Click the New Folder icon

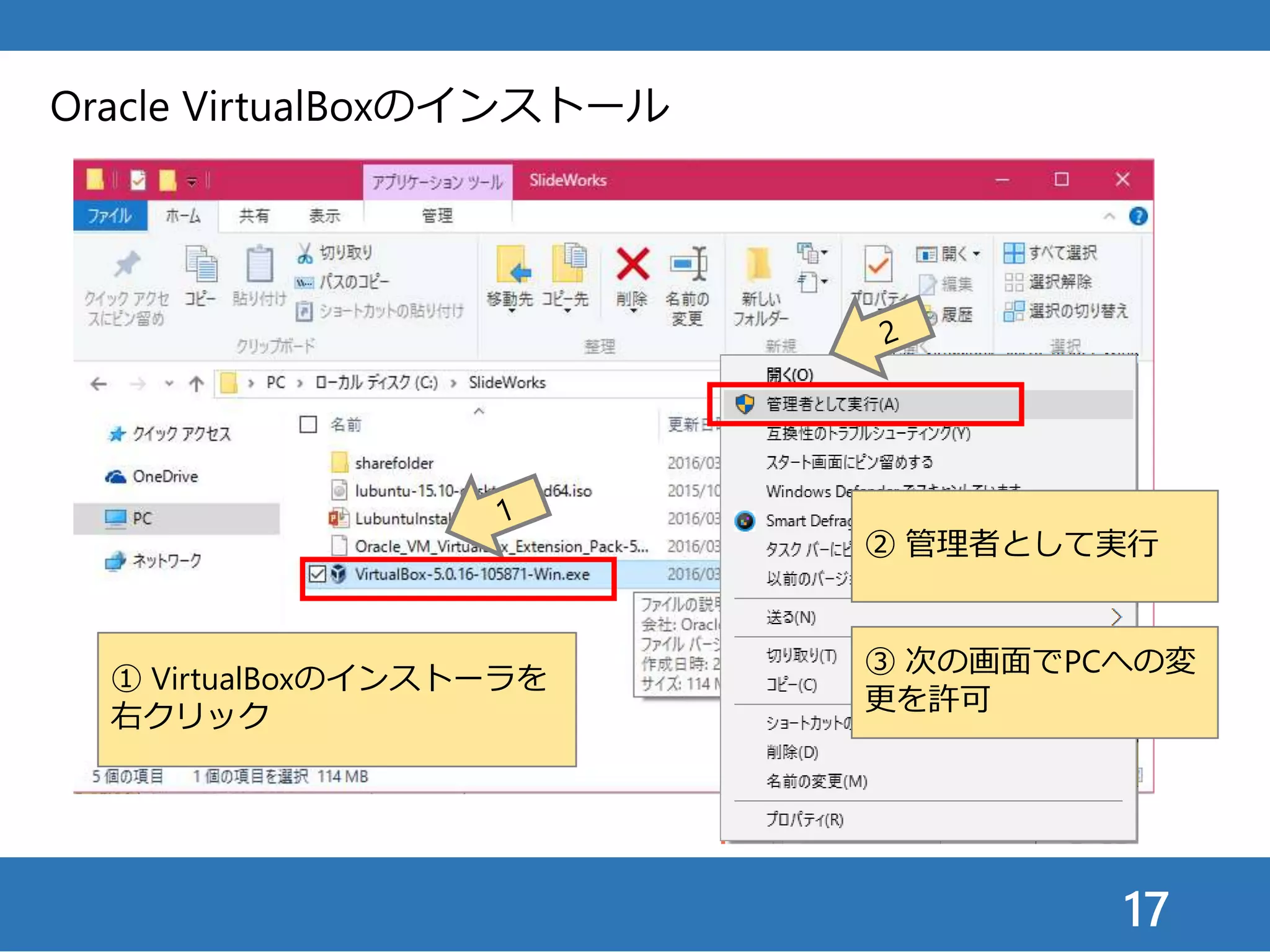point(758,265)
